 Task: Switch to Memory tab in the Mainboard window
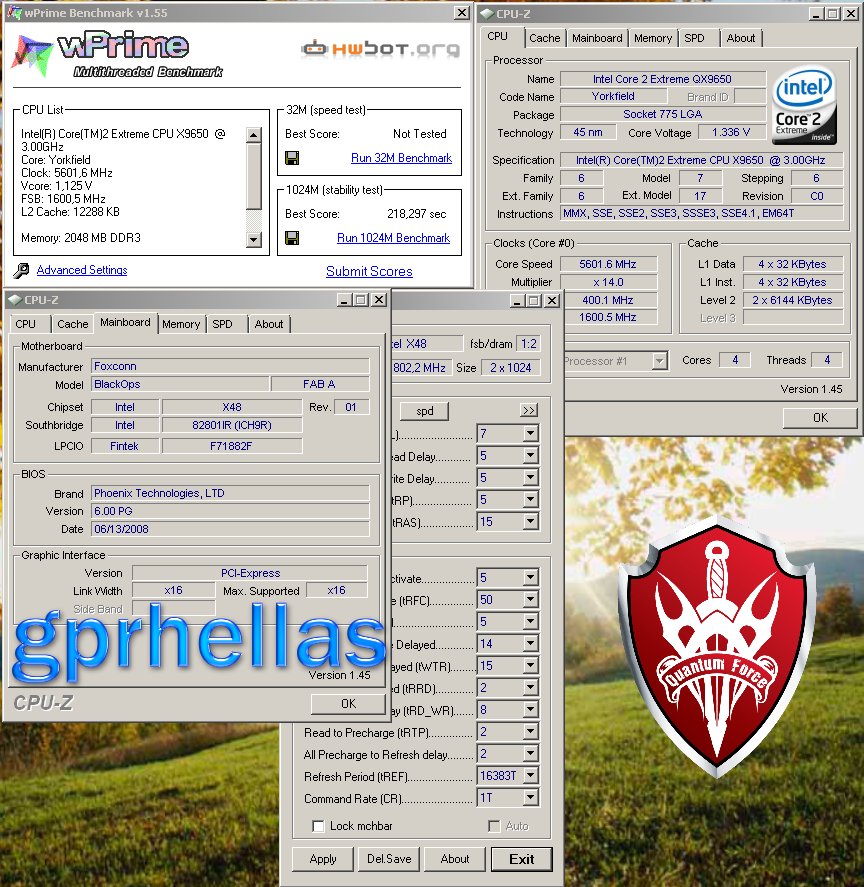pos(181,324)
